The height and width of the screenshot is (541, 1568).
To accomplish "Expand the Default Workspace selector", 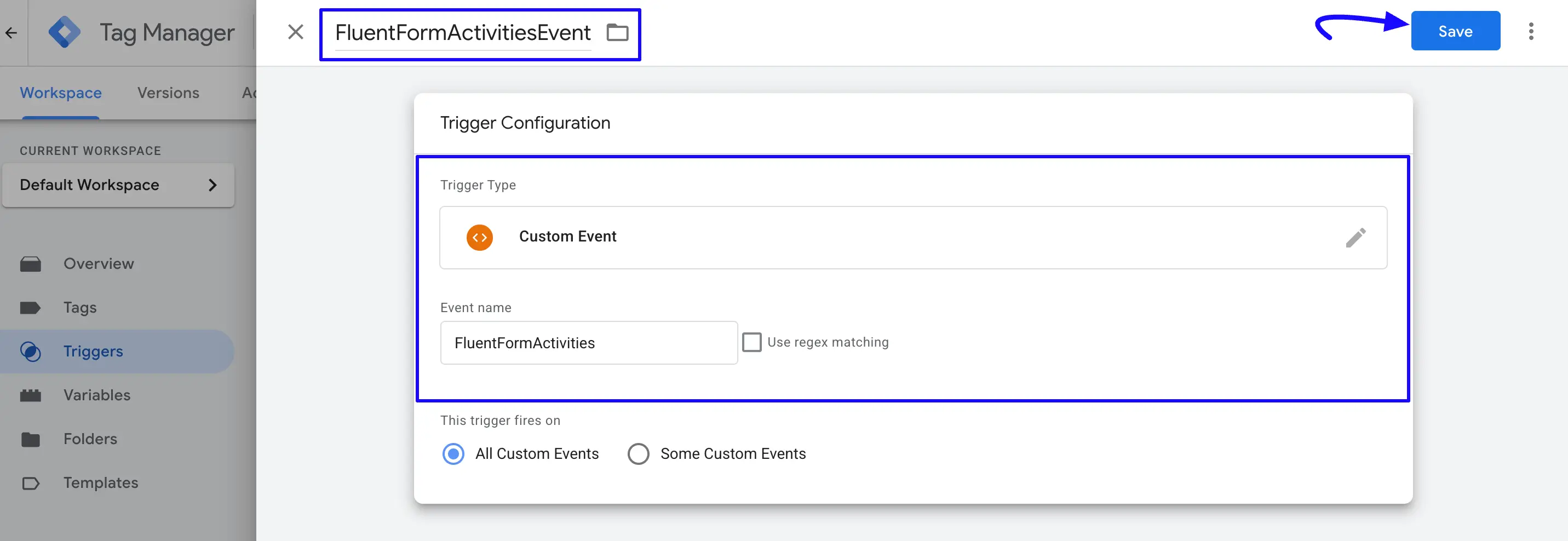I will point(118,185).
